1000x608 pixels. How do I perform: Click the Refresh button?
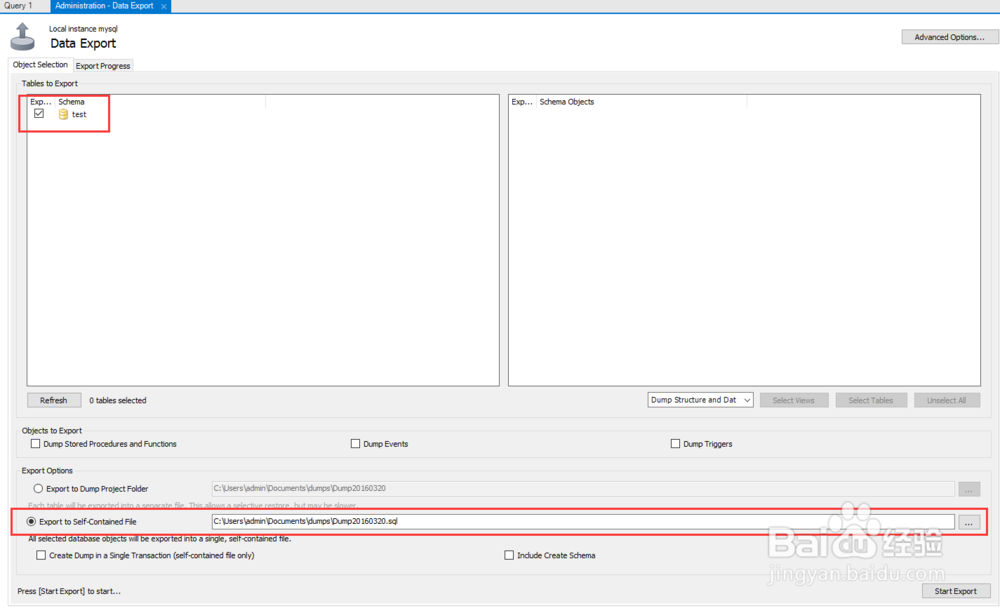coord(54,400)
